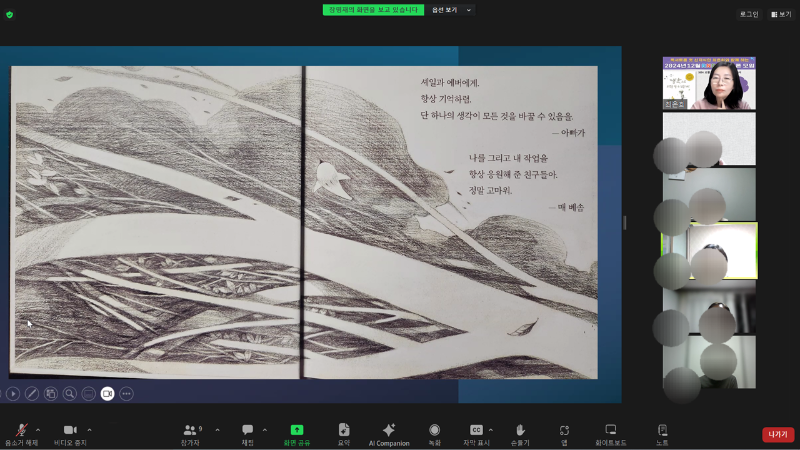Raise hand (손들기)

[x=520, y=435]
